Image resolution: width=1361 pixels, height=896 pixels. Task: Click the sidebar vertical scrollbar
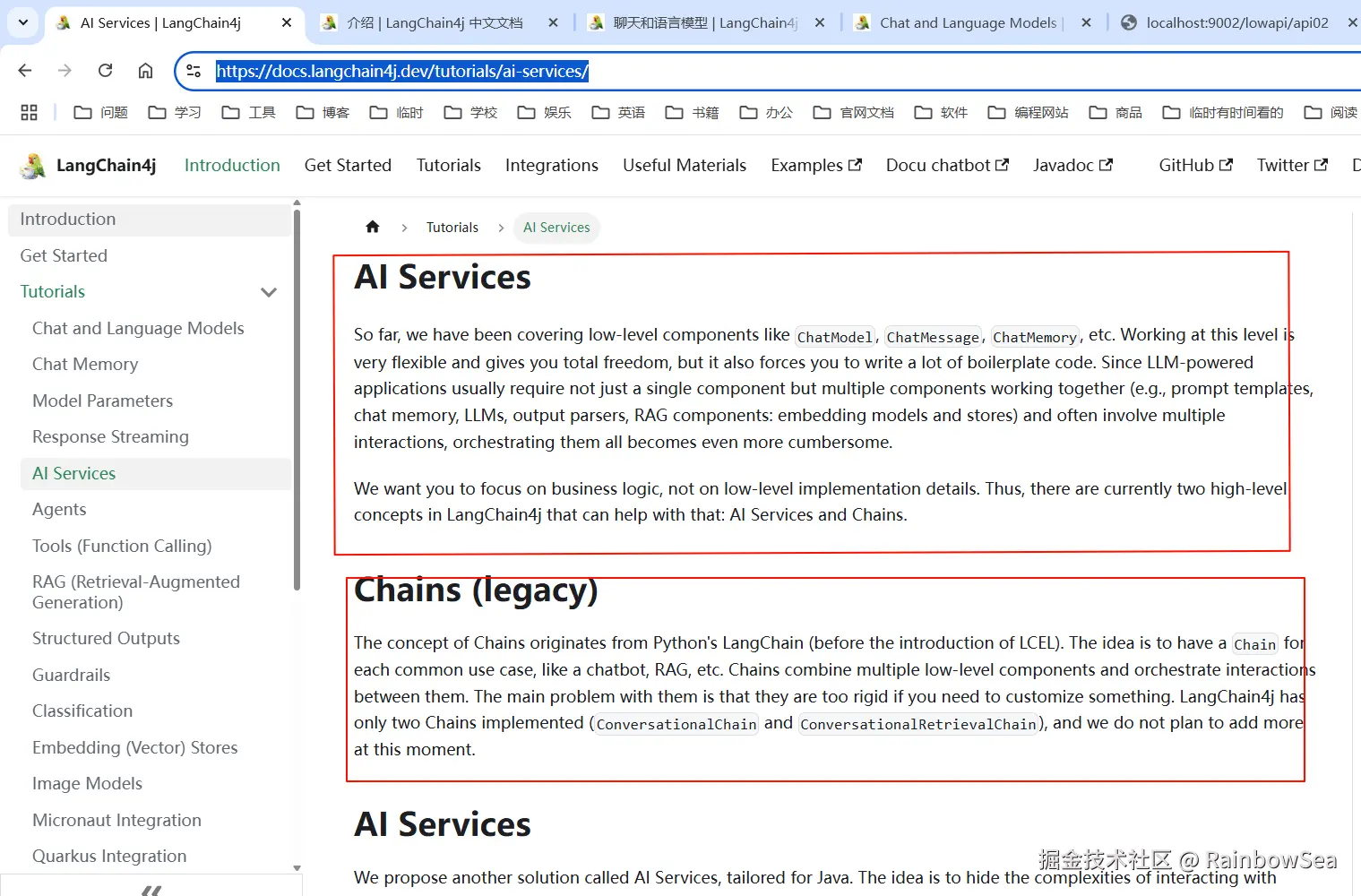[297, 399]
